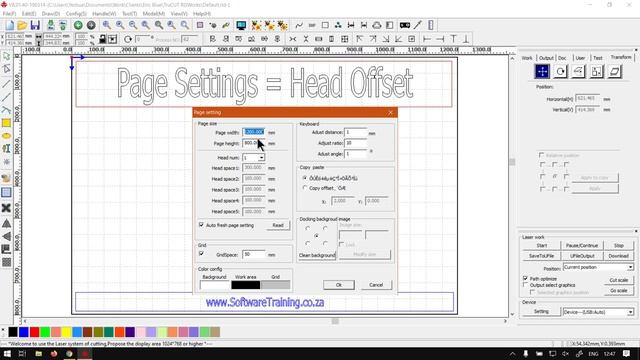This screenshot has width=640, height=360.
Task: Open the Draw menu
Action: click(51, 13)
